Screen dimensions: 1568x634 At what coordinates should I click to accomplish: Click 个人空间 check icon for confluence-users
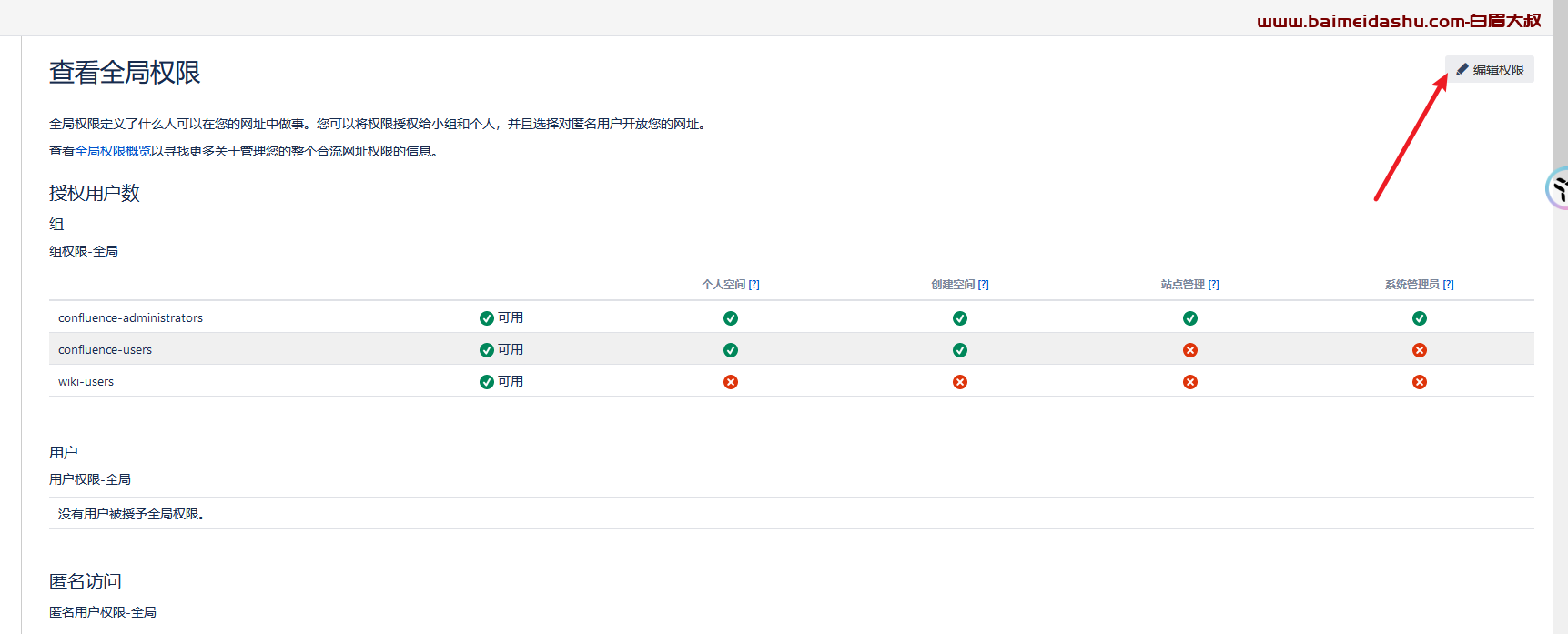731,350
